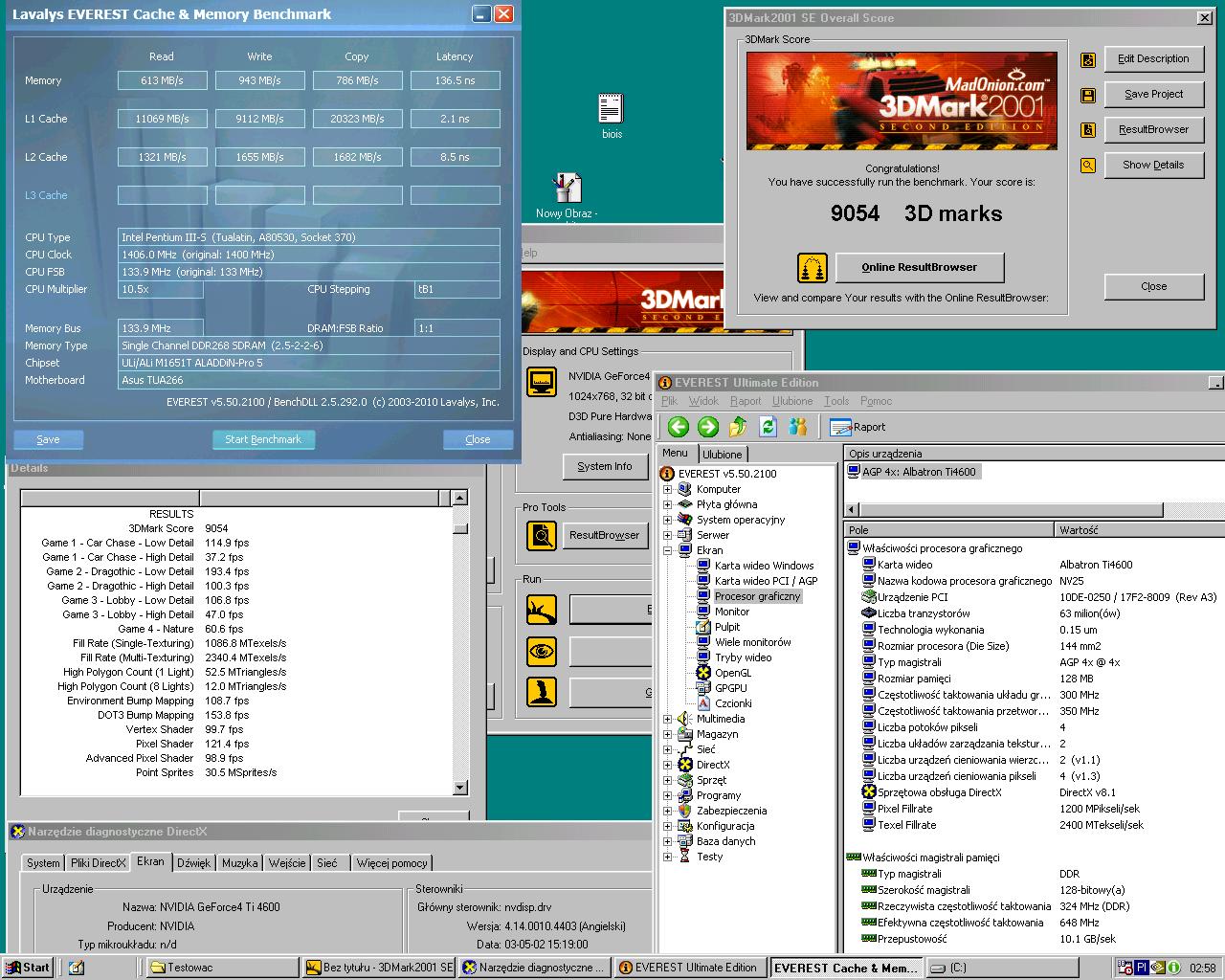Click the Pole column header
The image size is (1225, 980).
click(x=950, y=529)
